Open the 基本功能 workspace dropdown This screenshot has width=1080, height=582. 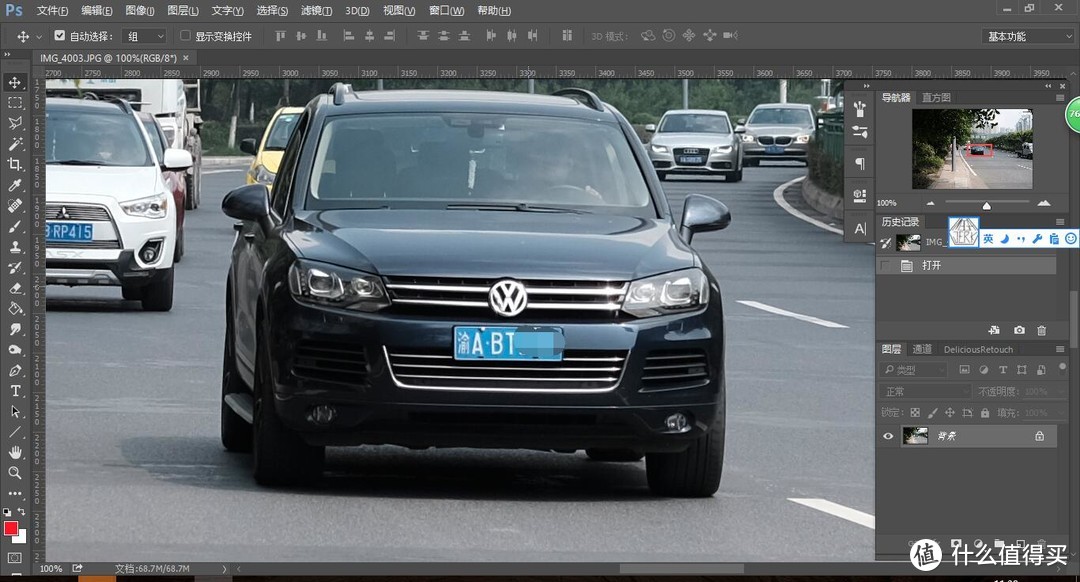(1027, 37)
